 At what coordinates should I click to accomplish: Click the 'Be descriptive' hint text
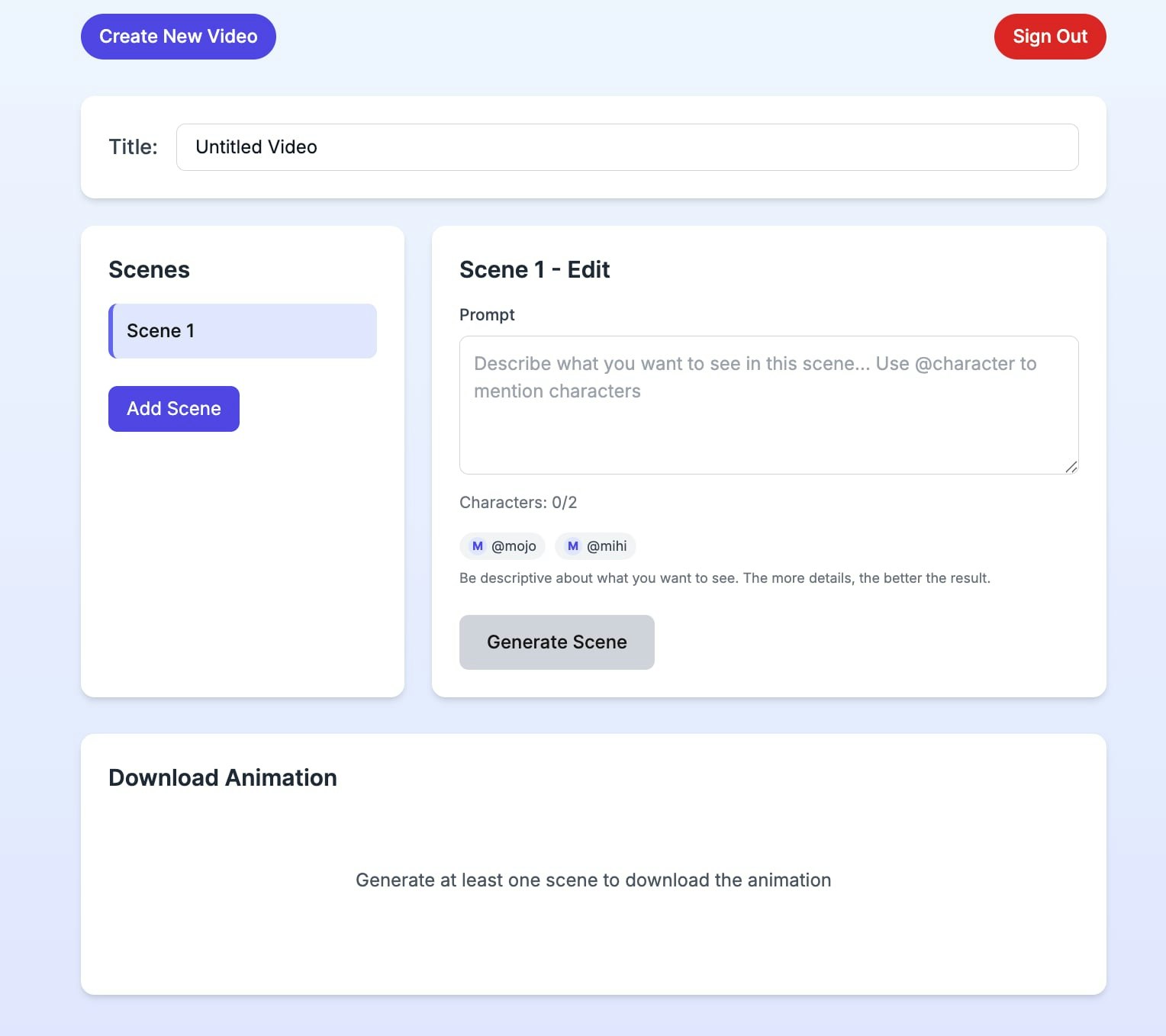tap(725, 578)
